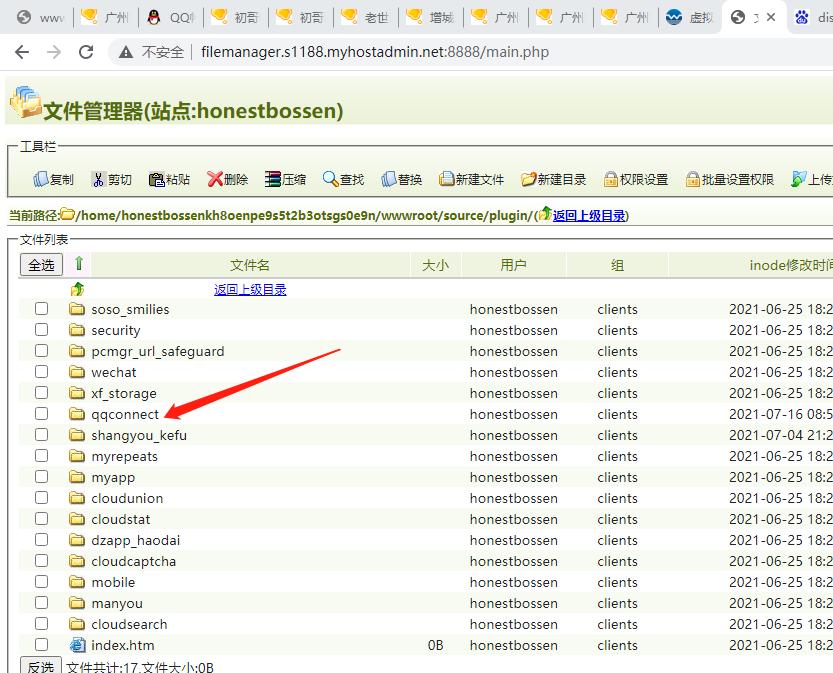Check the xf_storage checkbox
The width and height of the screenshot is (833, 673).
pyautogui.click(x=41, y=393)
